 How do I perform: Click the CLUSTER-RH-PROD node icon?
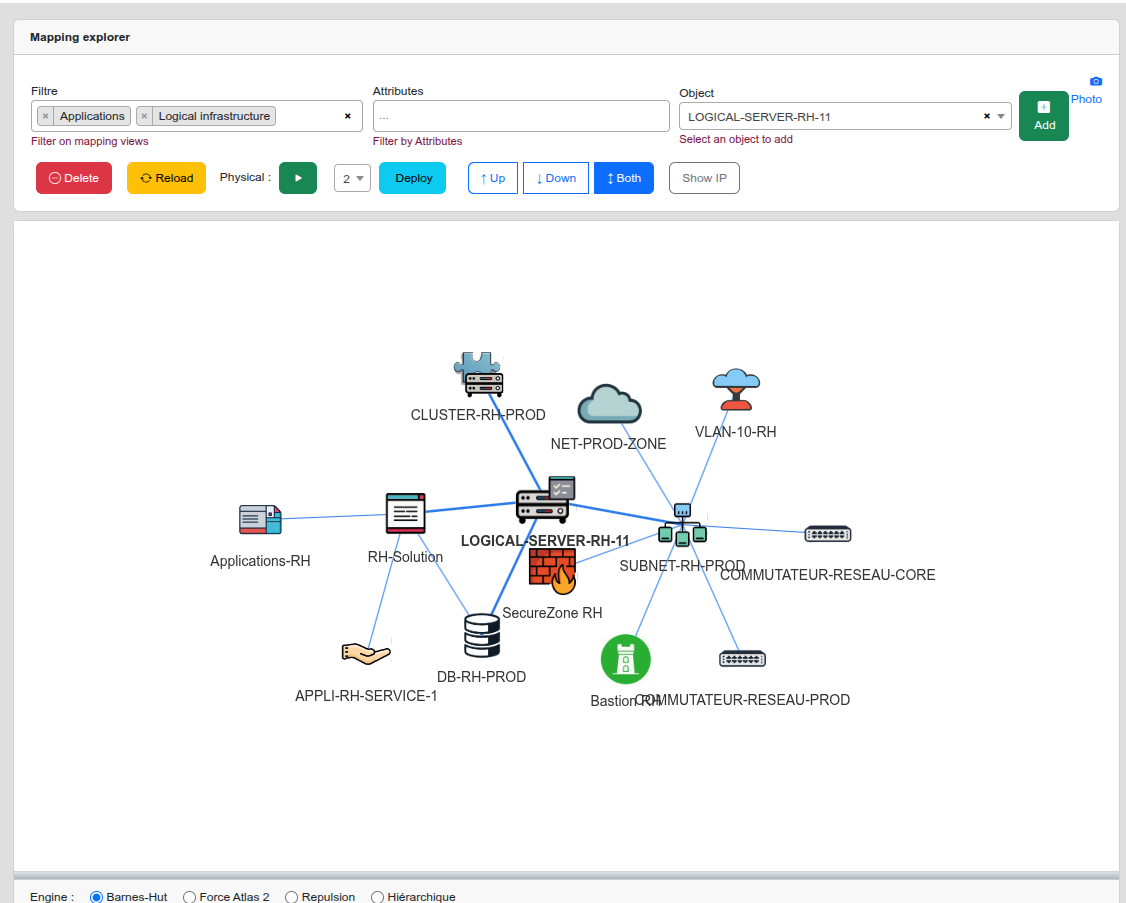479,375
